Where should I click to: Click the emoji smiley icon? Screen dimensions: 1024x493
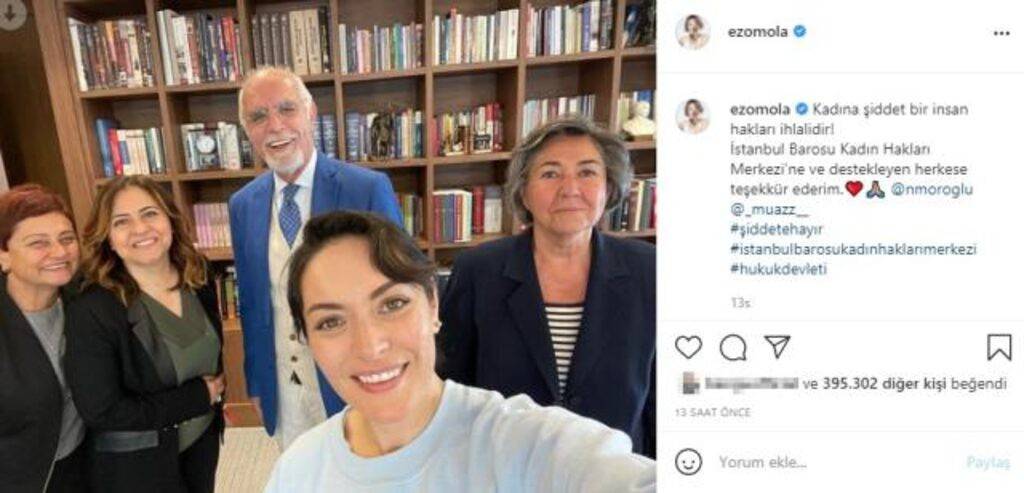(x=688, y=462)
